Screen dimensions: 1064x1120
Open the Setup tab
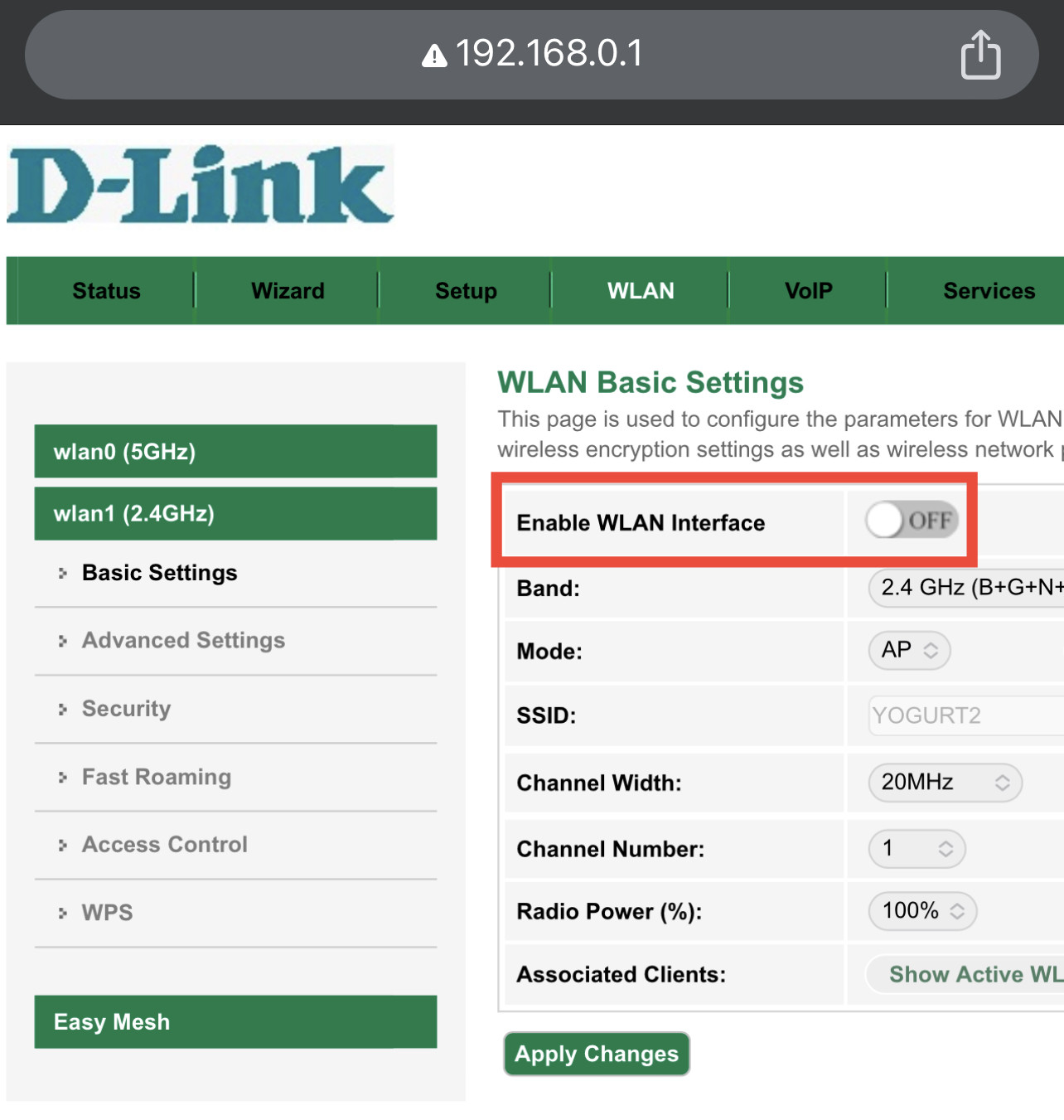pyautogui.click(x=466, y=291)
